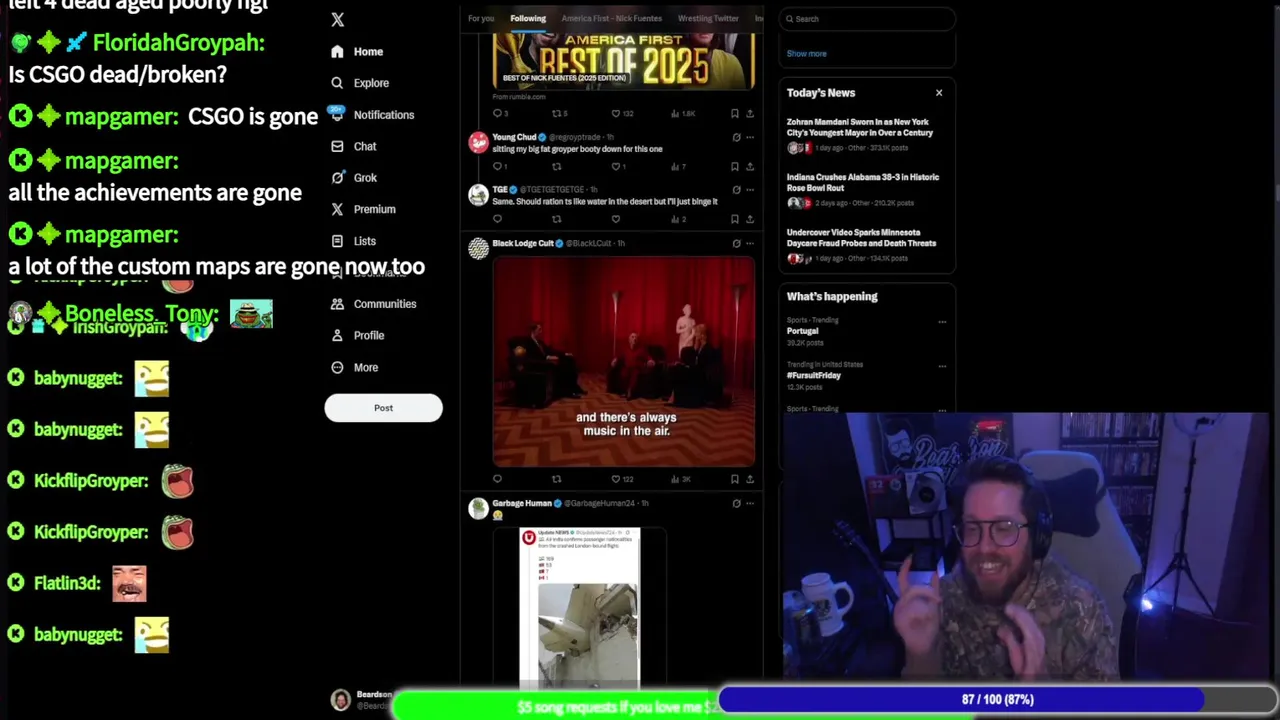
Task: Close the Today's News panel
Action: [939, 93]
